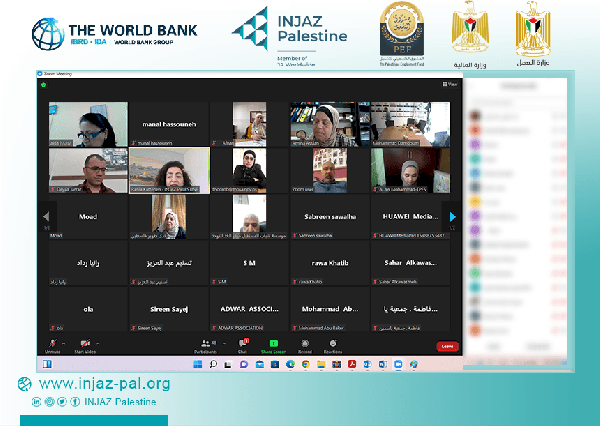The image size is (600, 426).
Task: Select the Sahar Alkawas participant tile
Action: coord(410,263)
